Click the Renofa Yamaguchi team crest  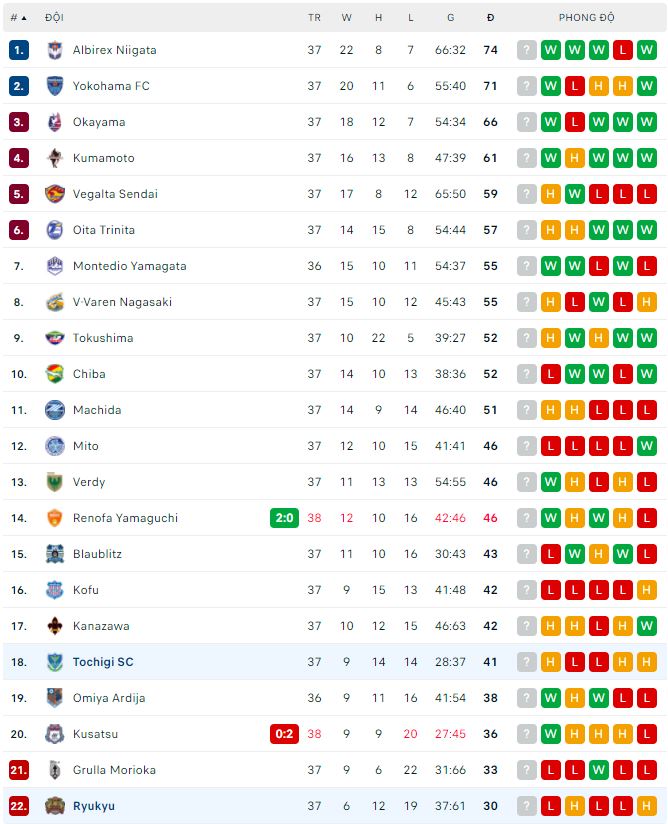pos(55,518)
